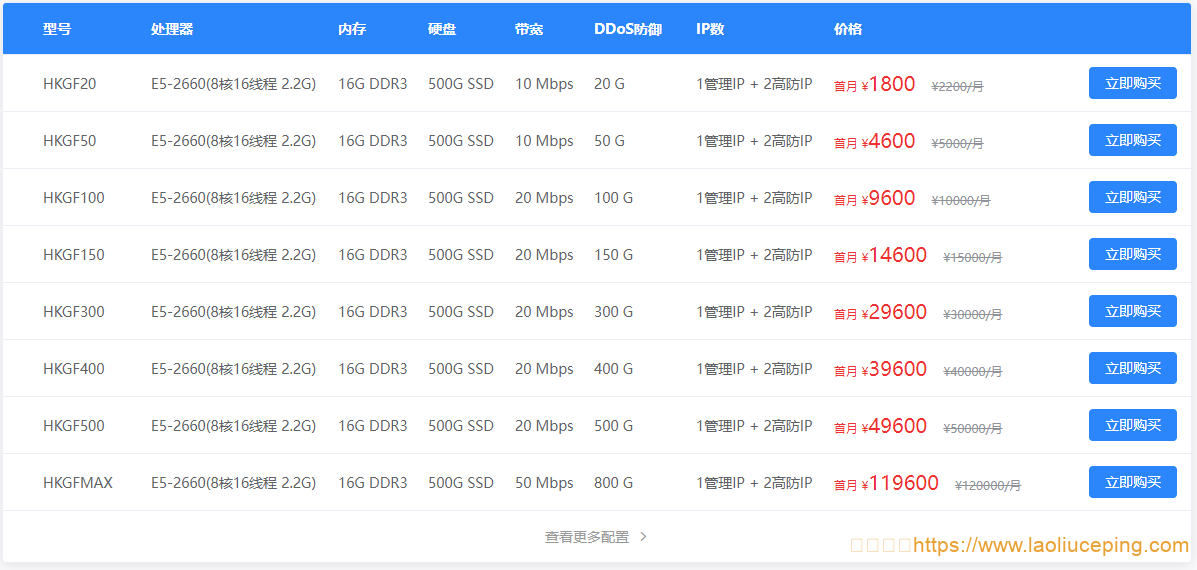Click the ¥1800 first-month price
The image size is (1197, 570).
(x=888, y=84)
